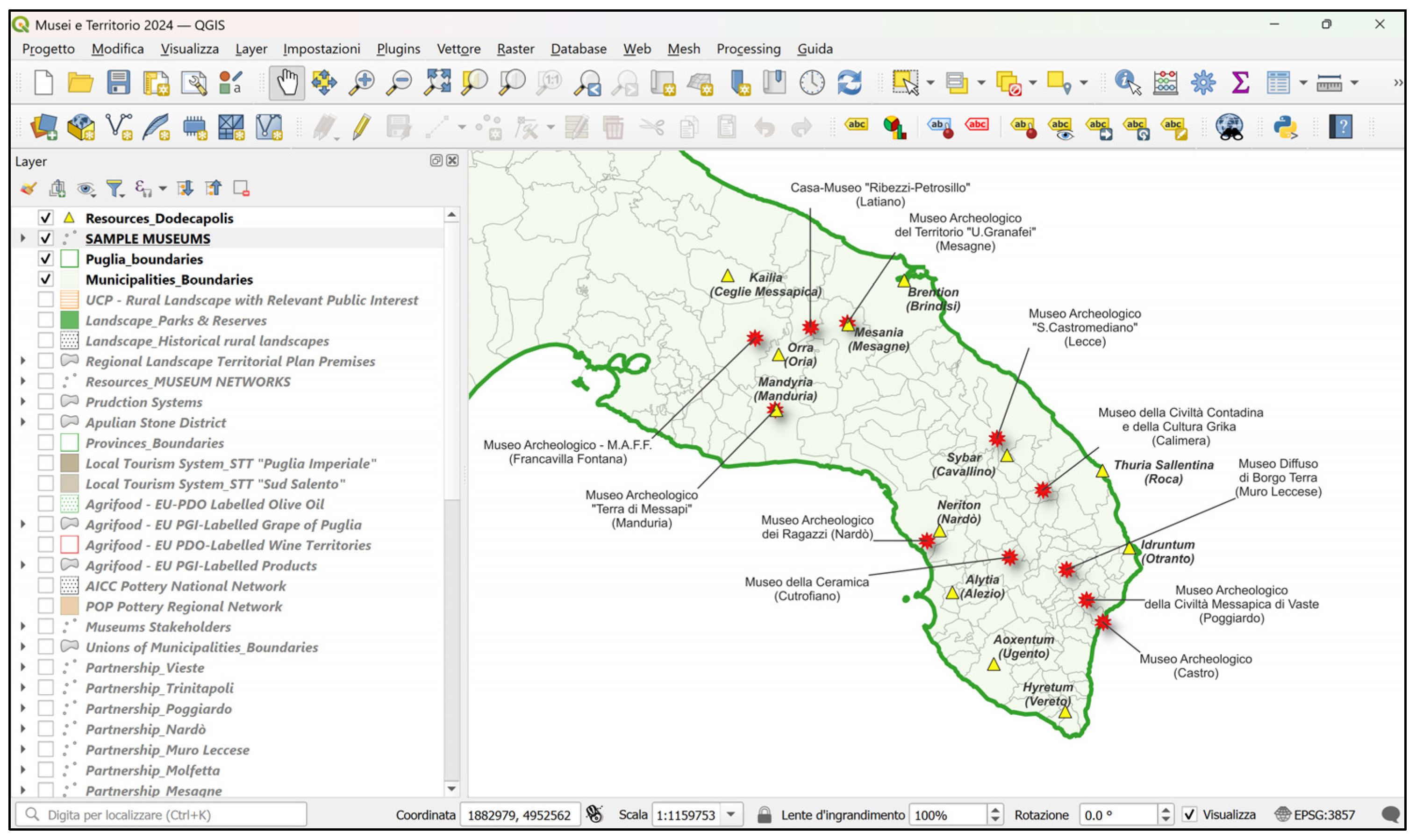Click the Toggle Editing pencil icon
1416x840 pixels.
point(361,127)
